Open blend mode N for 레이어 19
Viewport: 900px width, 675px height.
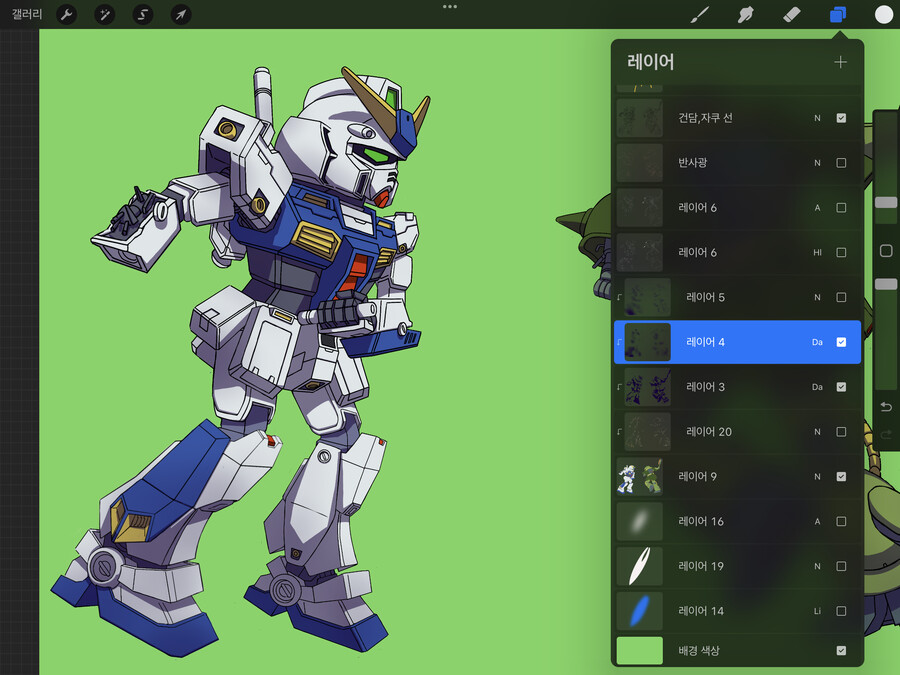click(817, 566)
